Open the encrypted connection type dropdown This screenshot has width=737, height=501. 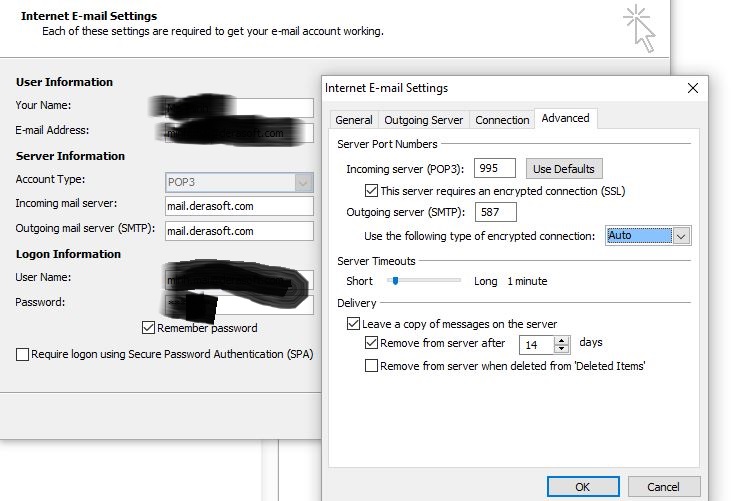coord(681,236)
